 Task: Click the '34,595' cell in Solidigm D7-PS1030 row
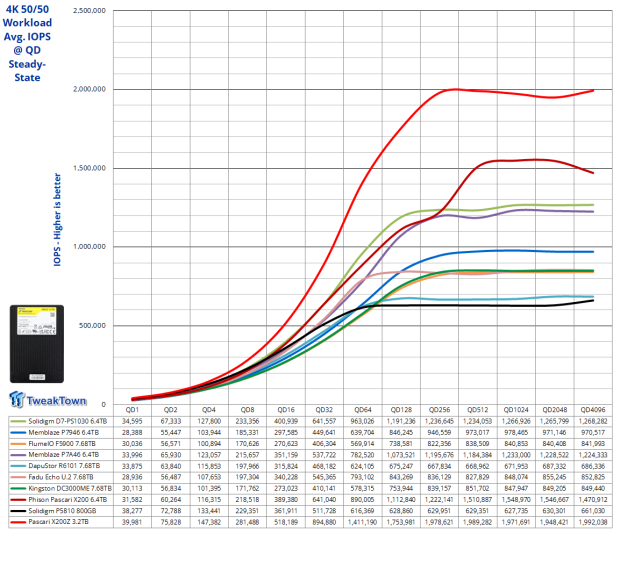pos(132,421)
